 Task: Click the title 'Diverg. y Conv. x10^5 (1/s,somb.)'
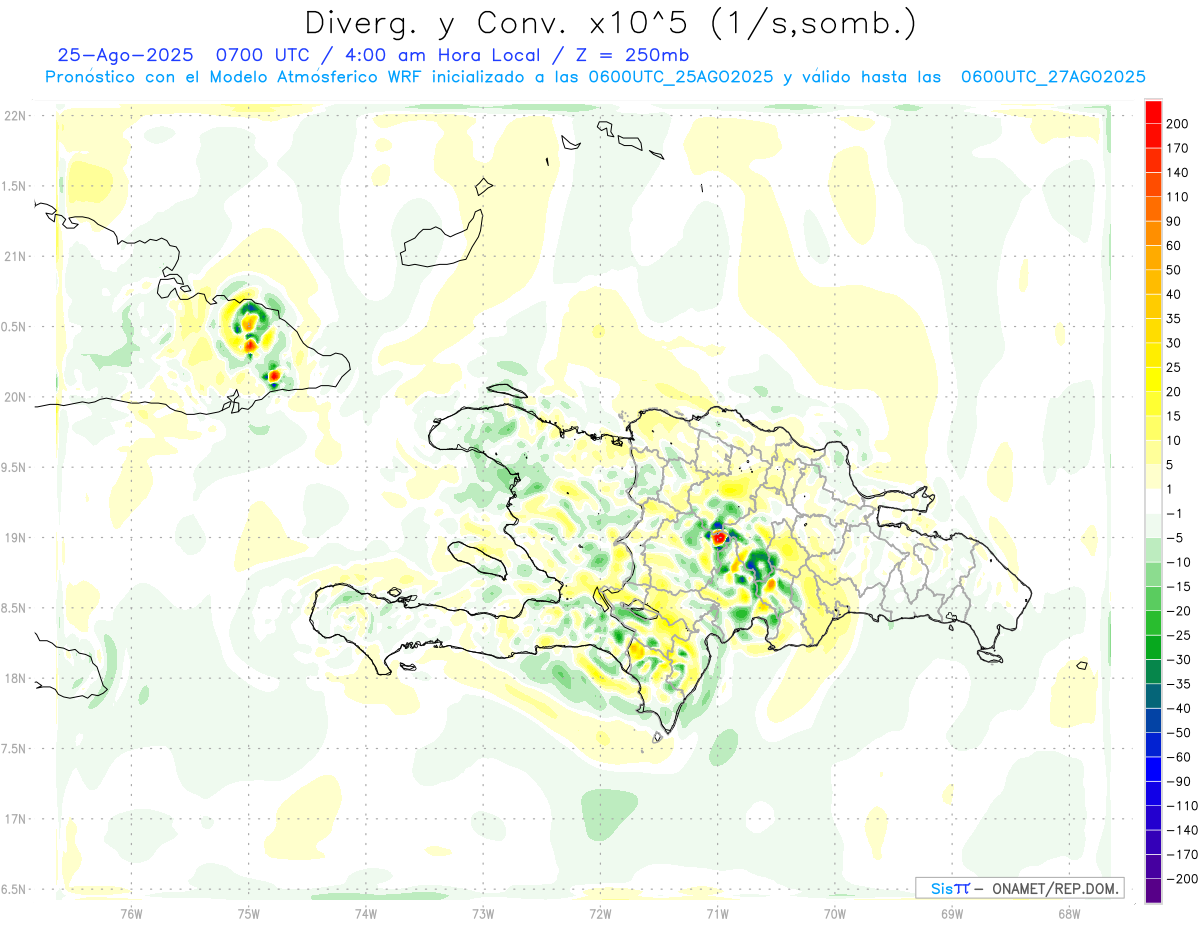tap(611, 23)
